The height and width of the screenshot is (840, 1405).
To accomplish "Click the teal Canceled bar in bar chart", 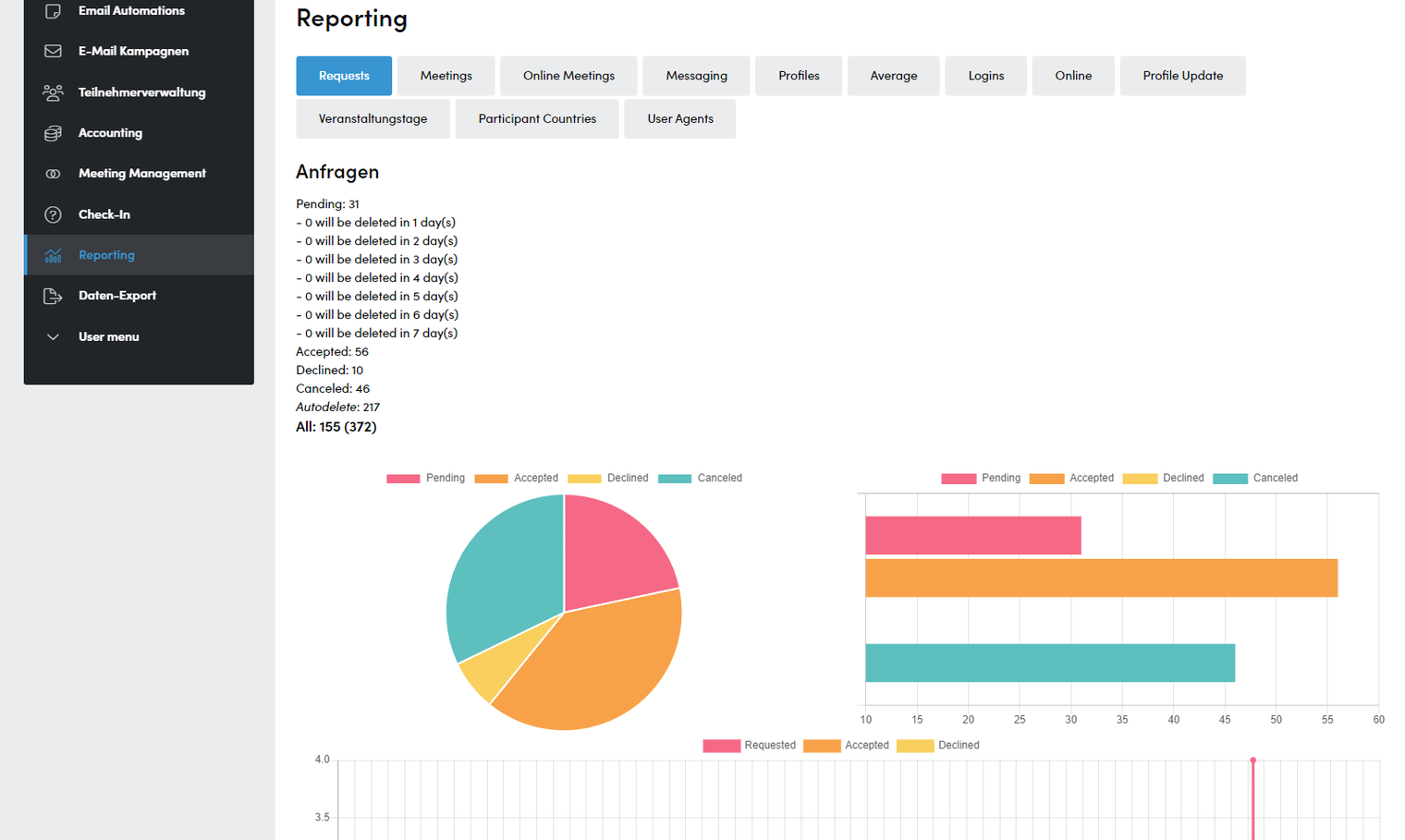I will point(1050,663).
